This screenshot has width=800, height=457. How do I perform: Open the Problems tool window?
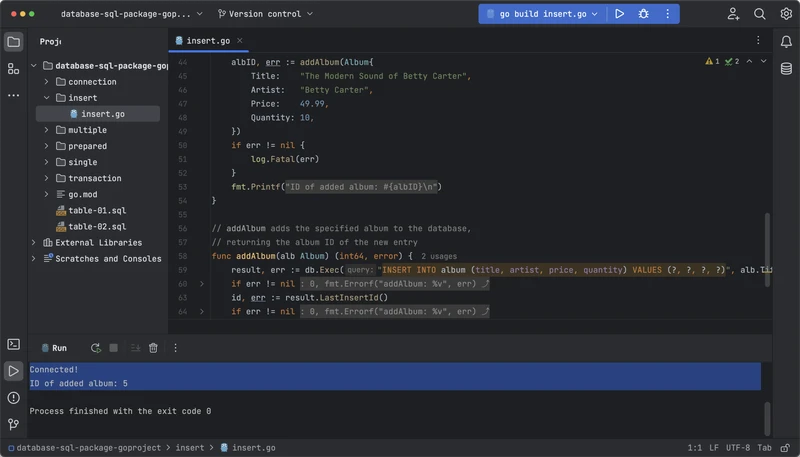click(14, 397)
